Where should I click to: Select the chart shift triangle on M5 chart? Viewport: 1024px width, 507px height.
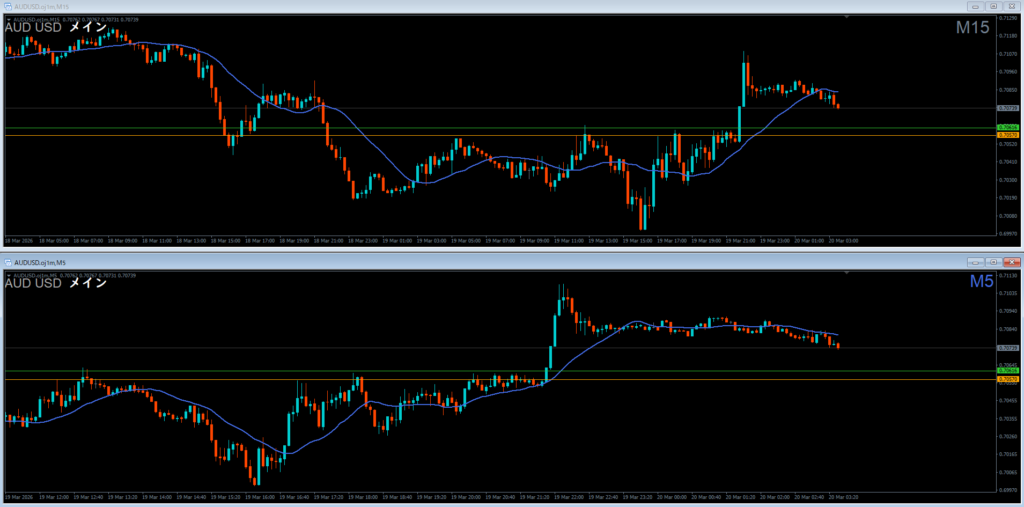click(846, 273)
